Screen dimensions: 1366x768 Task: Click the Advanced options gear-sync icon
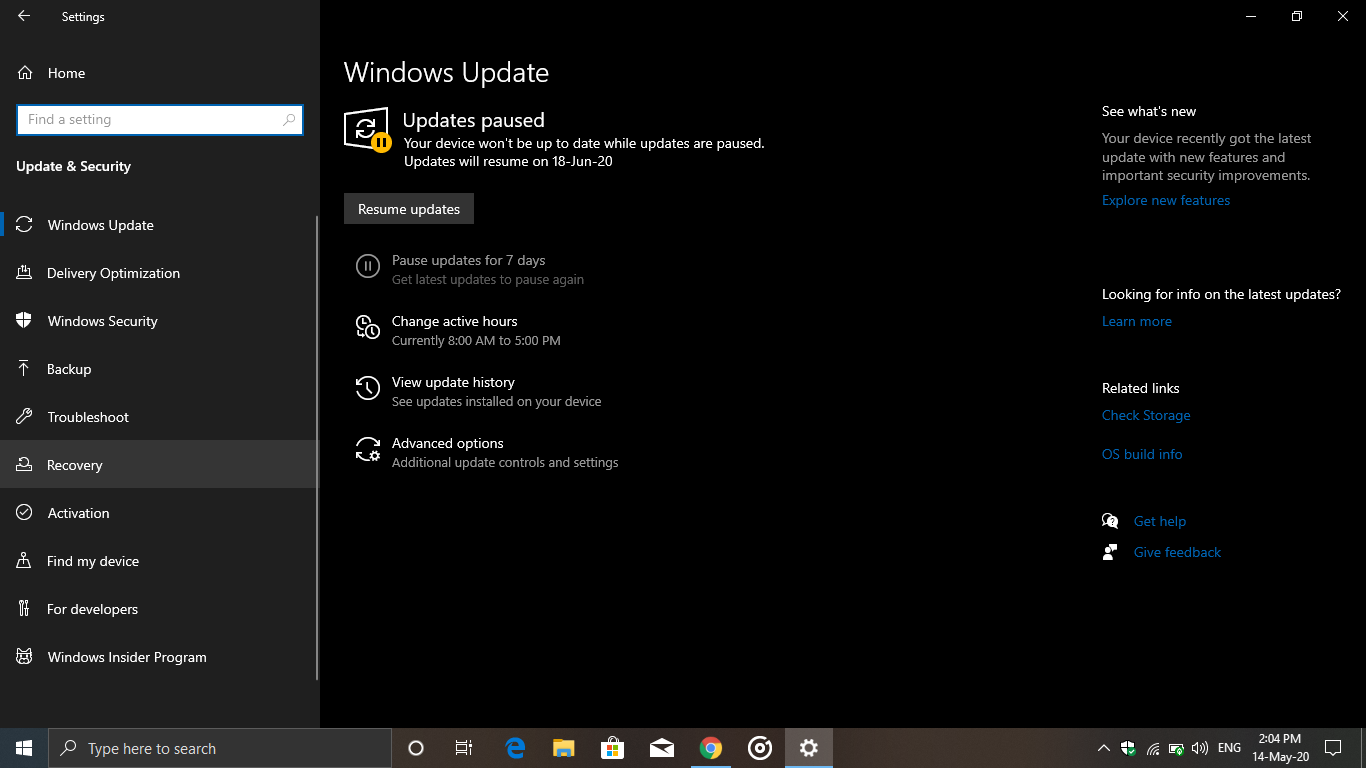point(368,449)
